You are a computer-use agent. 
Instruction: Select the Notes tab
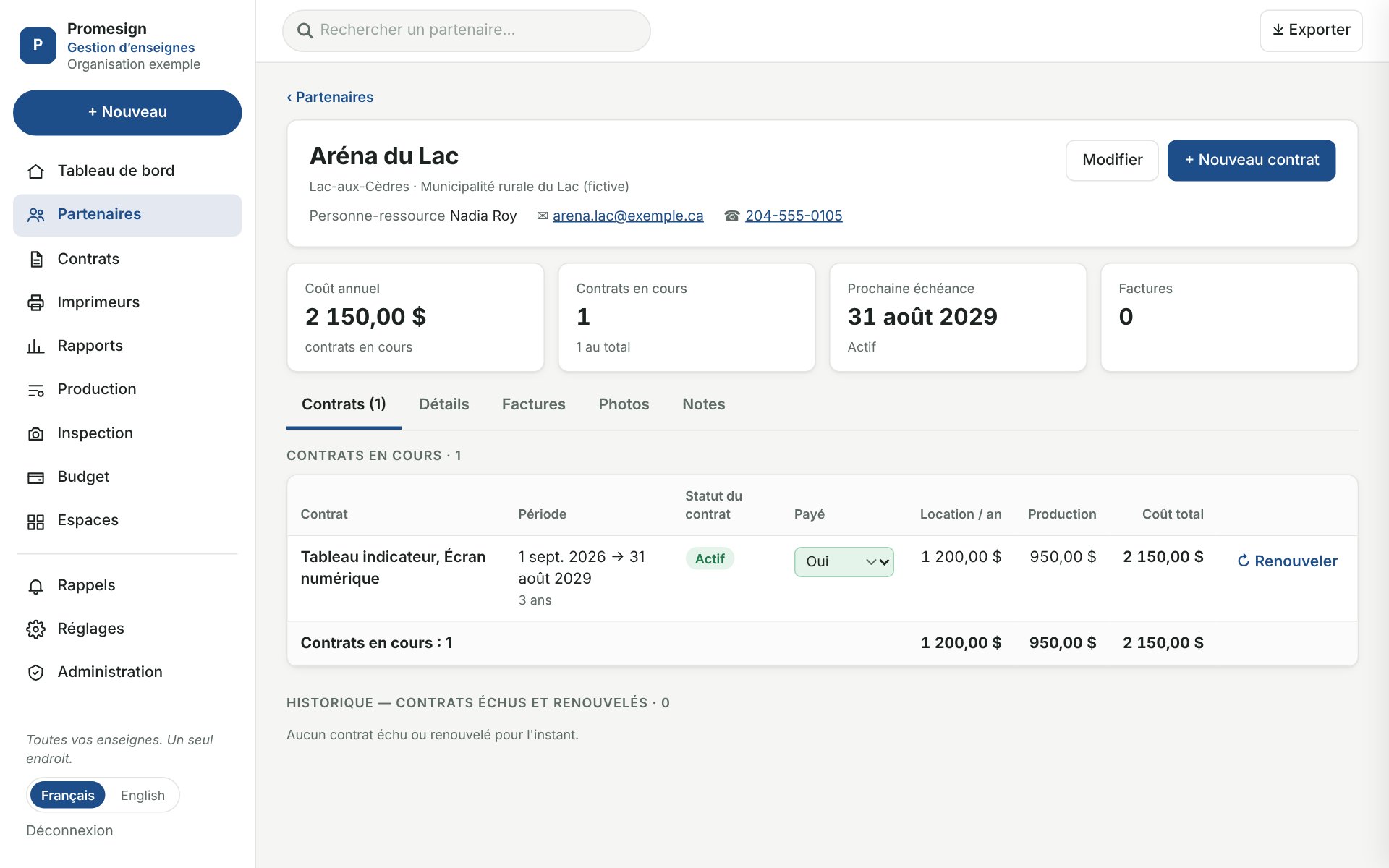[704, 404]
